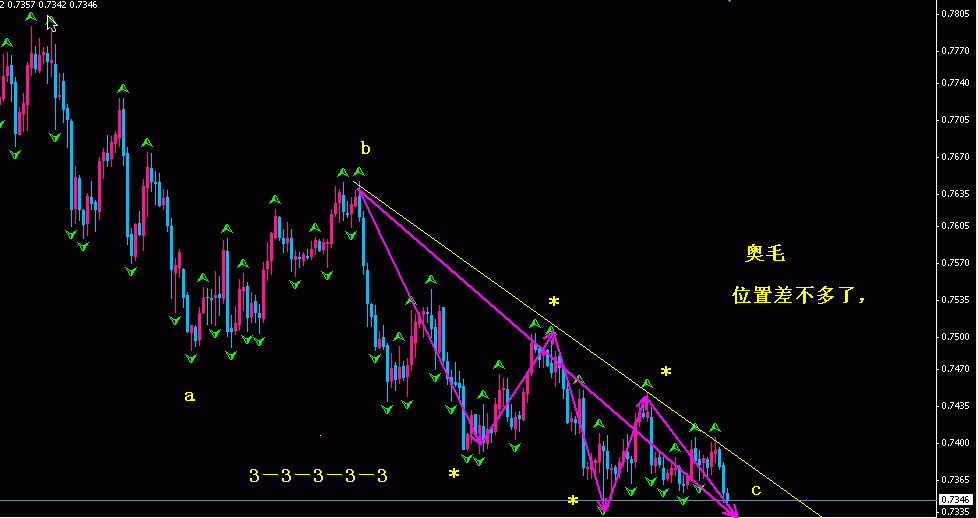This screenshot has height=518, width=978.
Task: Click price axis value 0.7705
Action: (x=956, y=120)
